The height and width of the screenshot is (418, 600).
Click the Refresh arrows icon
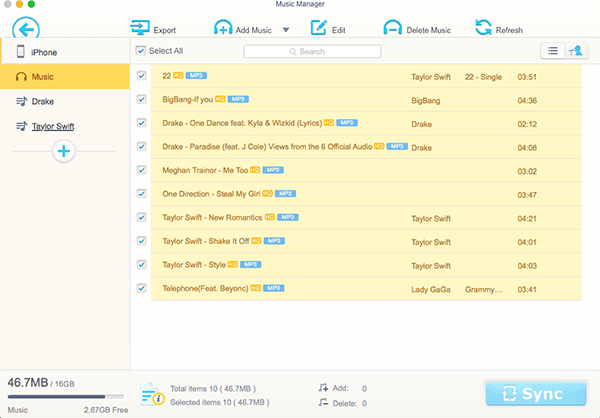coord(483,27)
